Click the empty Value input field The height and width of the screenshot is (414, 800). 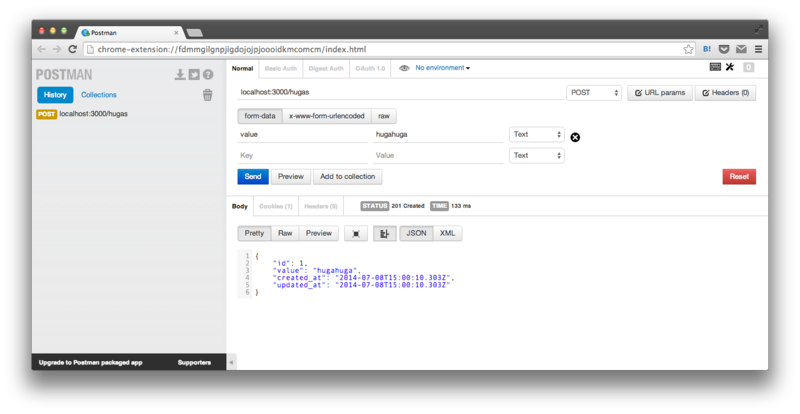click(438, 155)
